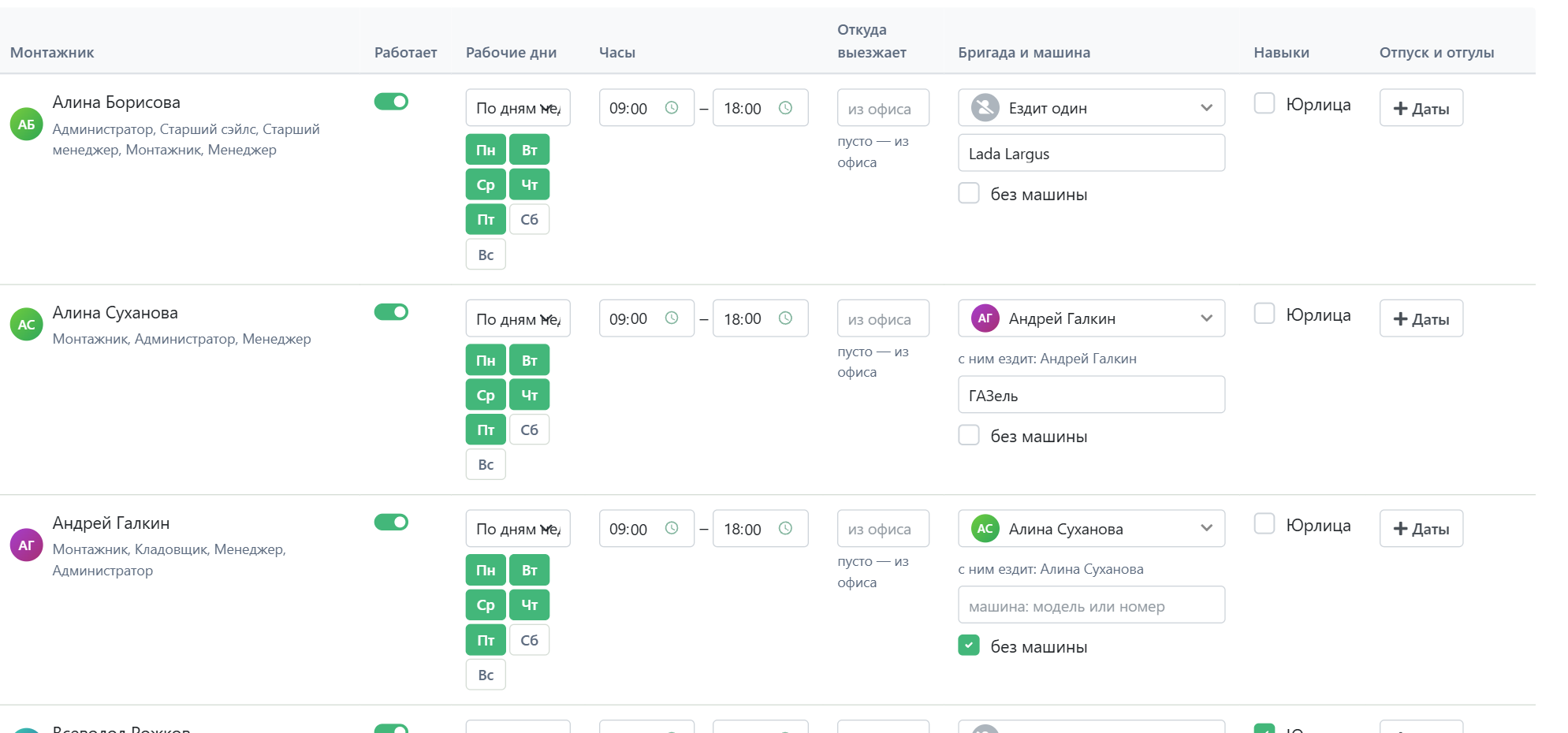This screenshot has width=1568, height=733.
Task: Click the АС avatar beside Алина Суханова's name
Action: (26, 325)
